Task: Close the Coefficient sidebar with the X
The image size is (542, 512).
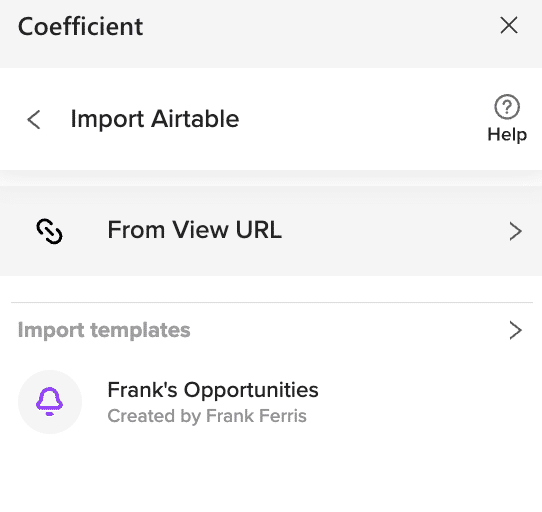Action: 509,25
